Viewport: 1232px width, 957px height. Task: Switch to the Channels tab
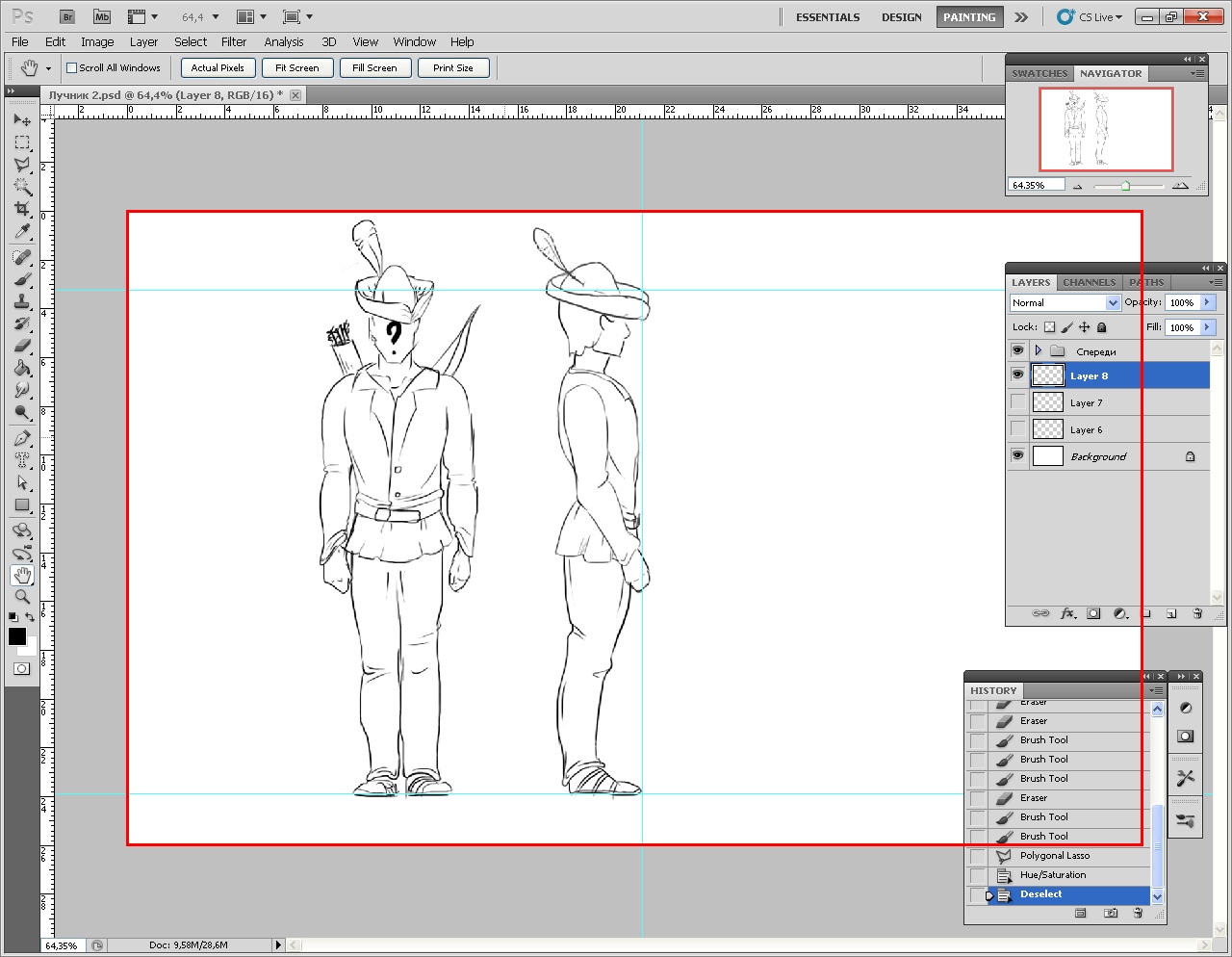tap(1089, 282)
